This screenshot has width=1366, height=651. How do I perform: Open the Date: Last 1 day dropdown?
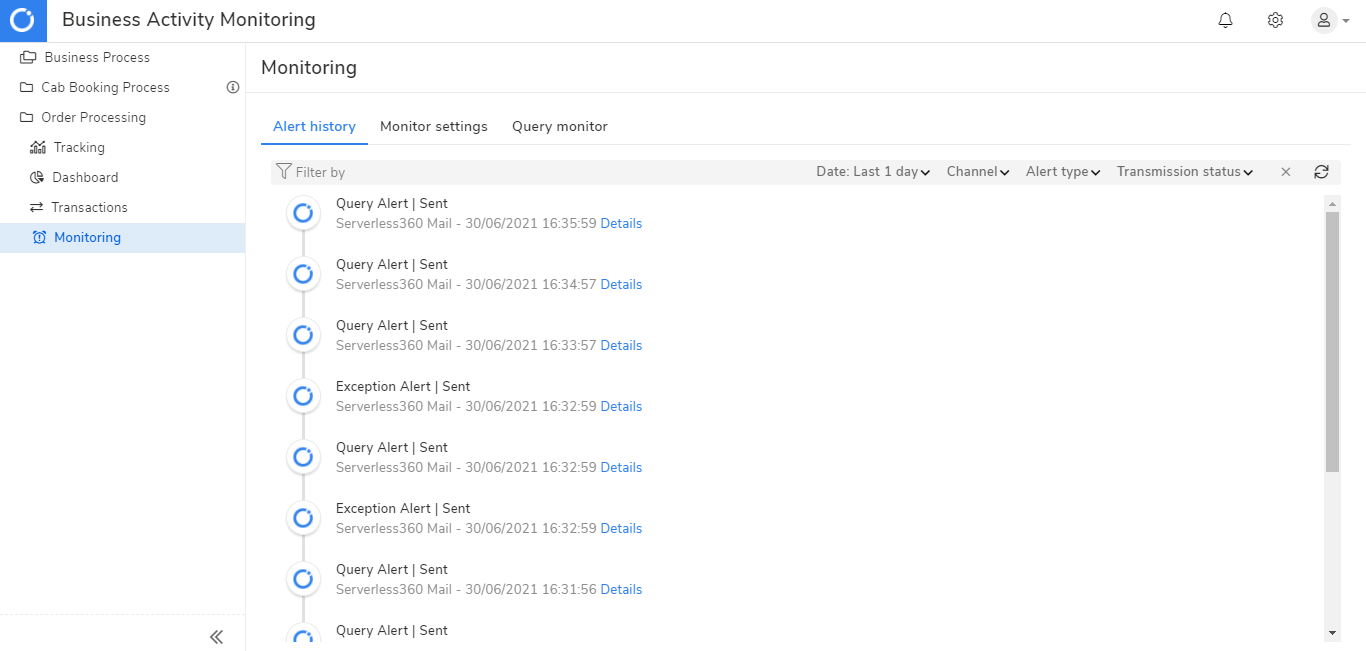click(873, 172)
